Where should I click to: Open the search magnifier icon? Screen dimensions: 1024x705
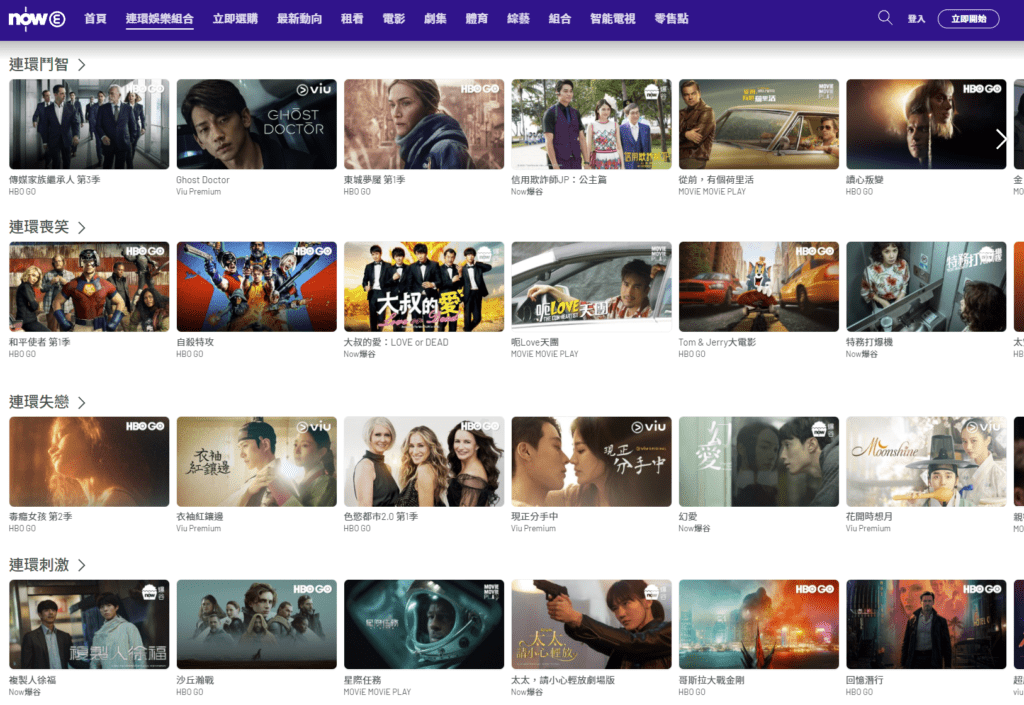[884, 18]
